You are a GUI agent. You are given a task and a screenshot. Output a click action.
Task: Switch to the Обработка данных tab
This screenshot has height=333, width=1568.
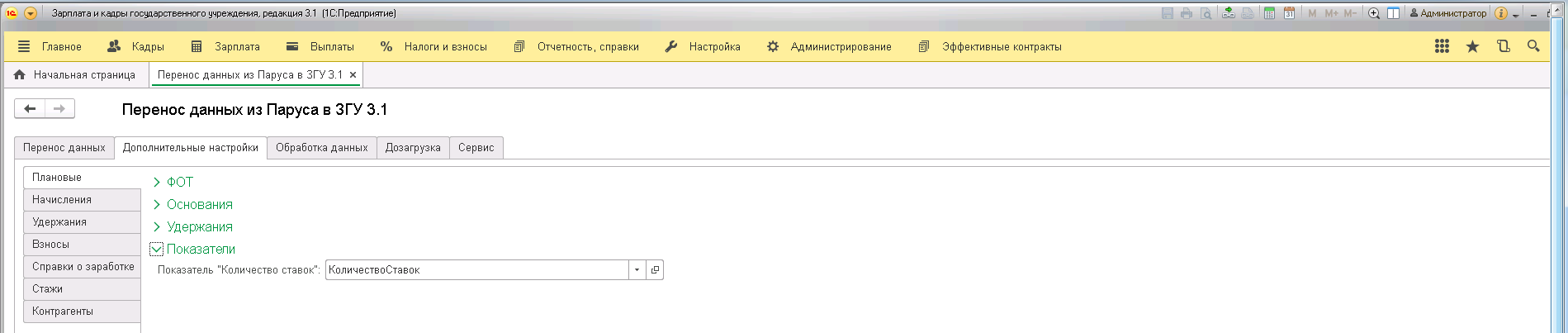321,148
